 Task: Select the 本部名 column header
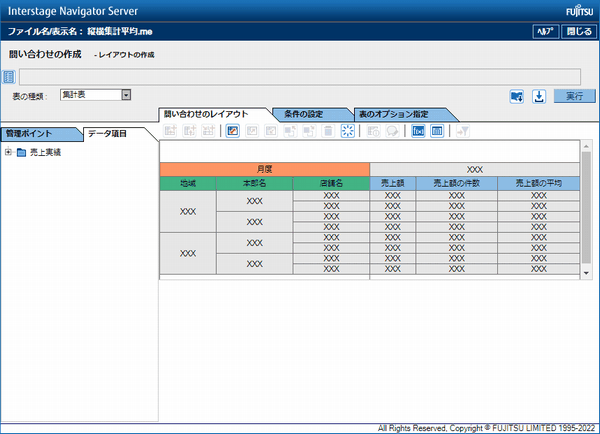254,183
